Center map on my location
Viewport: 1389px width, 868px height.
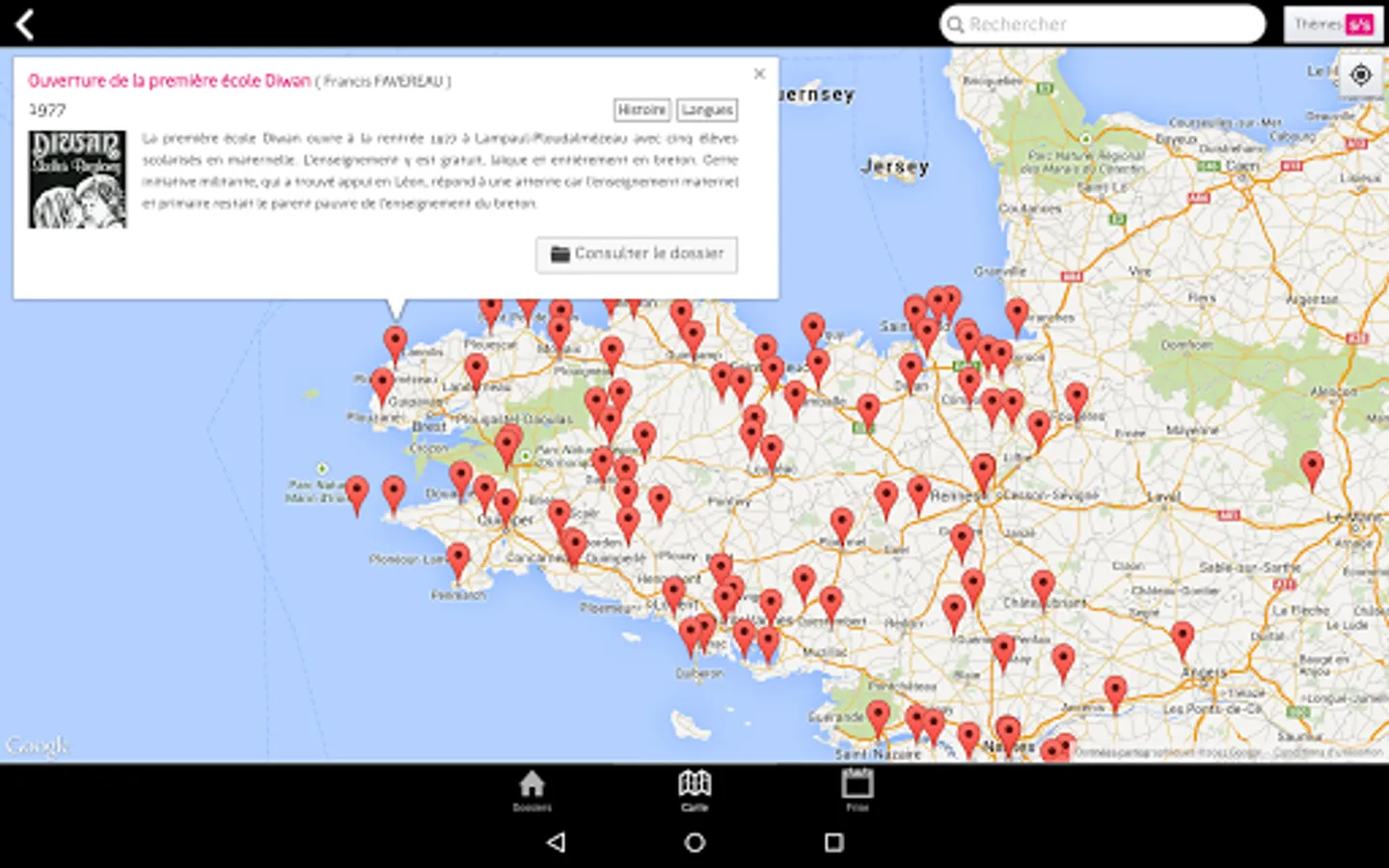tap(1361, 74)
